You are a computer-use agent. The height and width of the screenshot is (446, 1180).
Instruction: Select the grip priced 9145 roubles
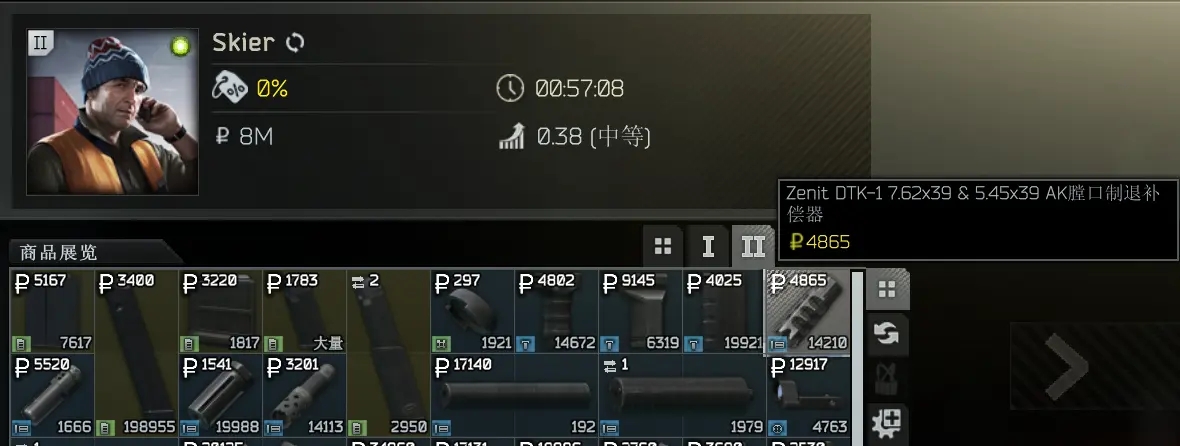[640, 312]
